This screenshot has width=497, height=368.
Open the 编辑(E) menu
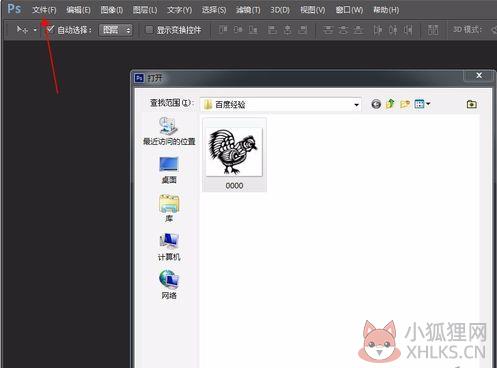(78, 10)
